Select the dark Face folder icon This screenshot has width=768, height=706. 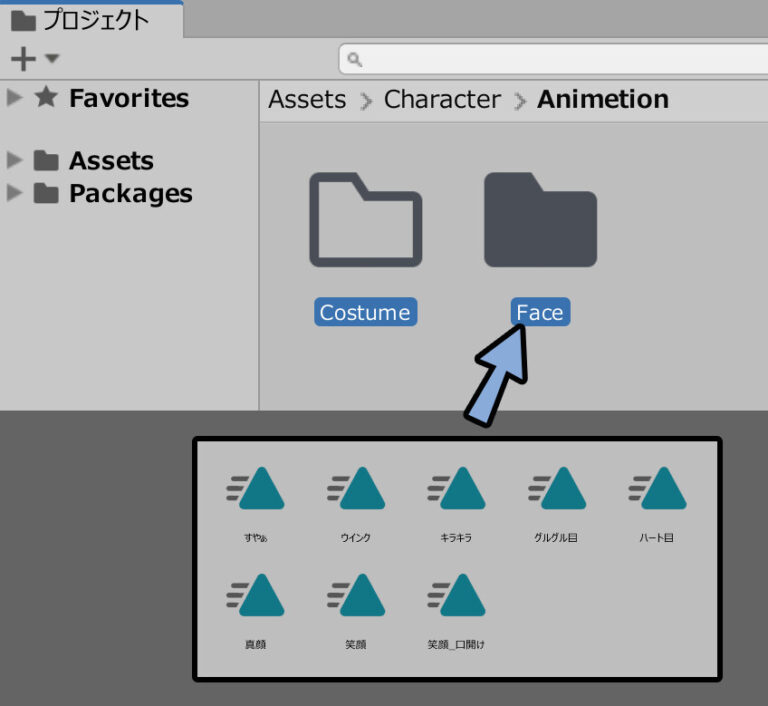point(540,220)
